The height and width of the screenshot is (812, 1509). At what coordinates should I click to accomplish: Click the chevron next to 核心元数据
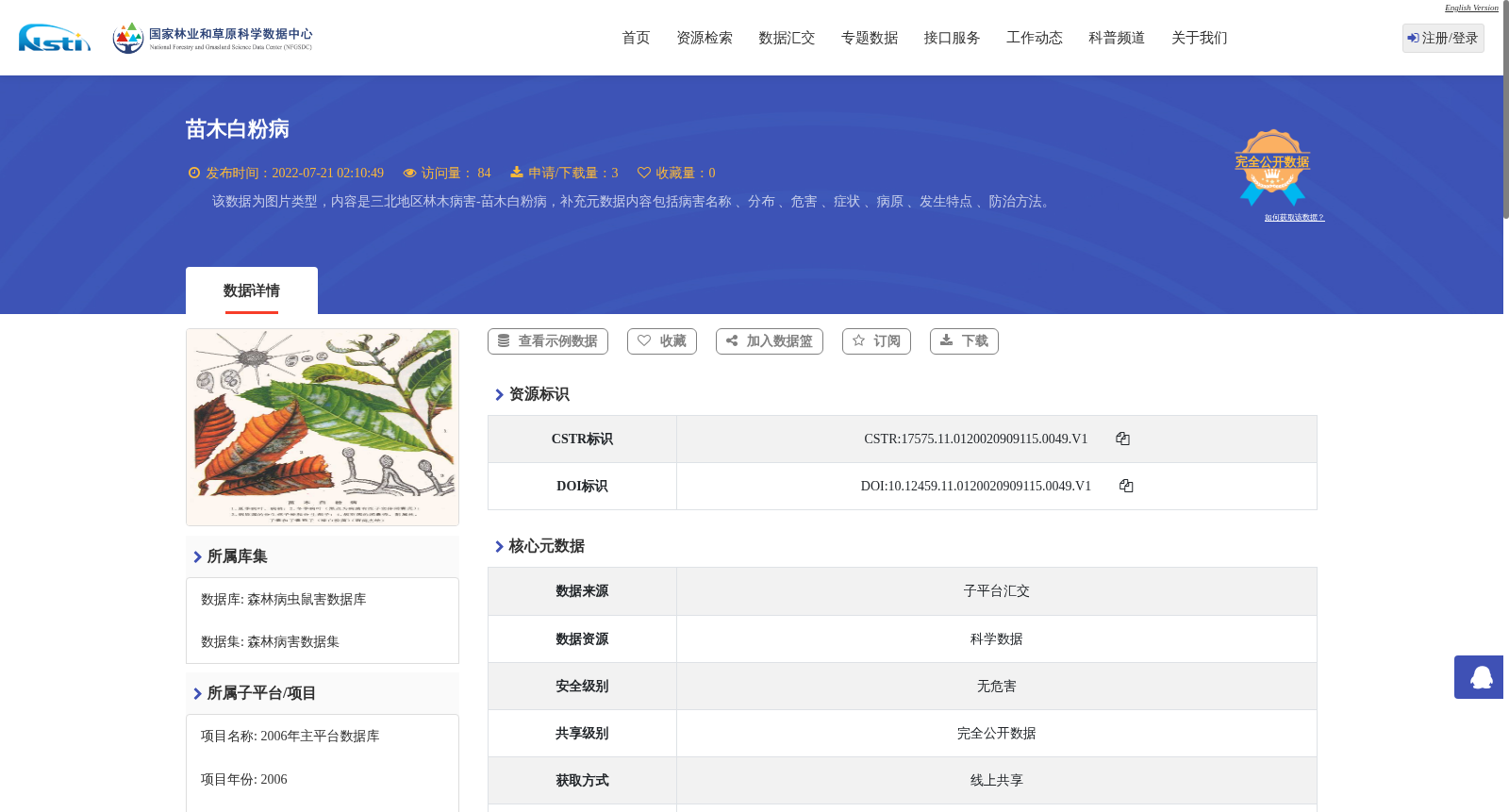(x=499, y=546)
